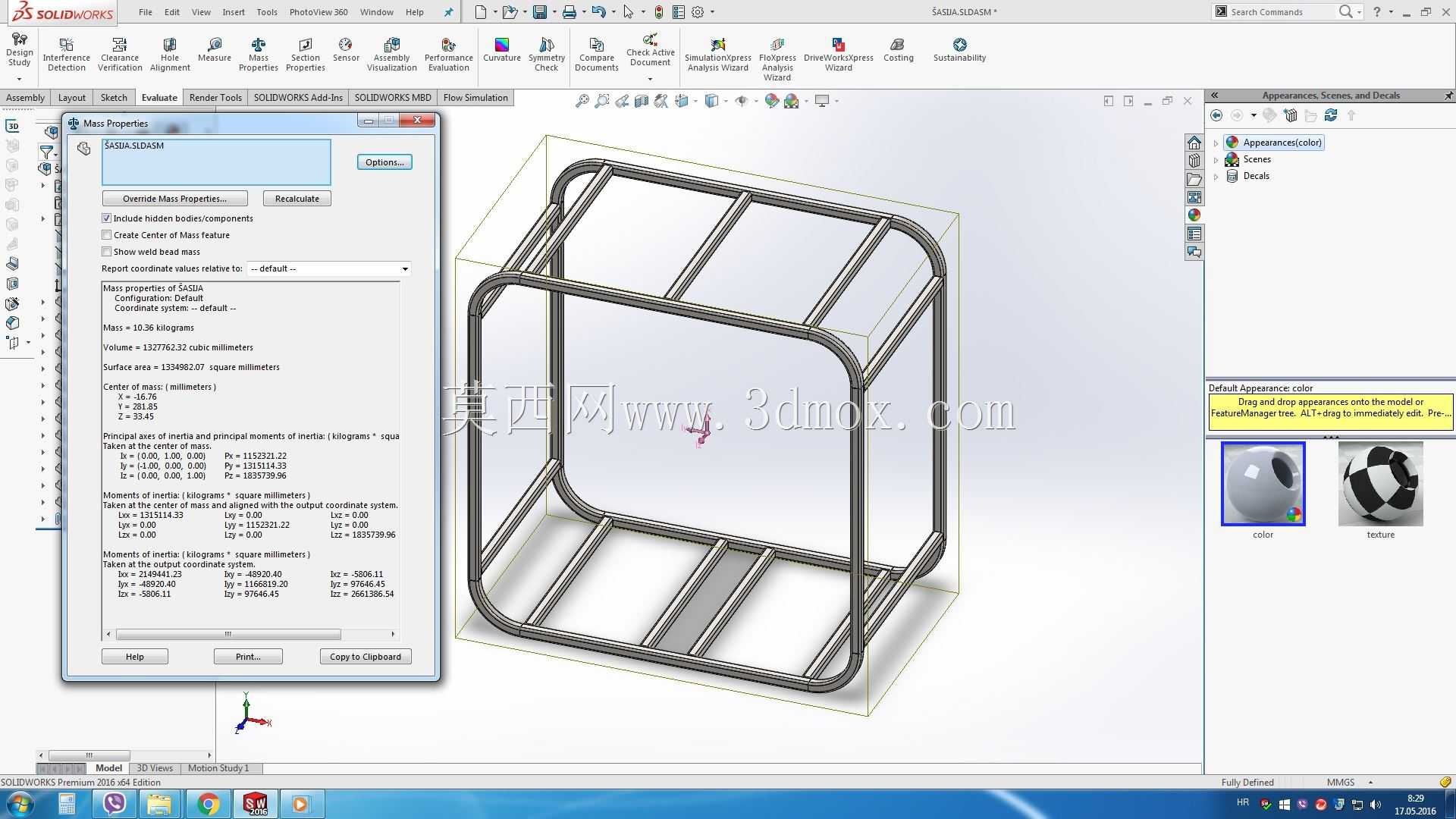Open Compare Documents tool

pos(597,54)
